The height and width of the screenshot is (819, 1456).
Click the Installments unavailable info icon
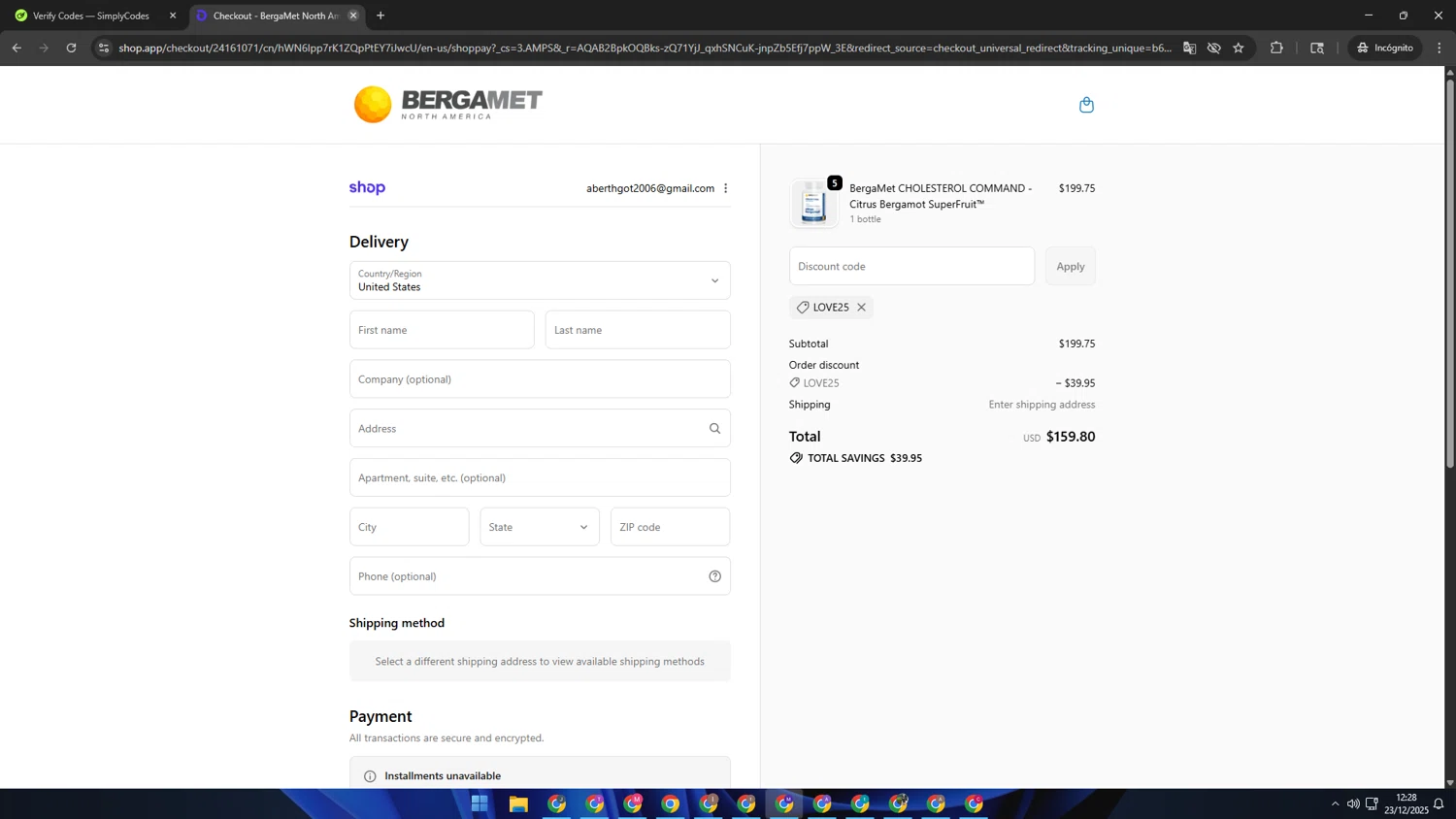coord(370,776)
